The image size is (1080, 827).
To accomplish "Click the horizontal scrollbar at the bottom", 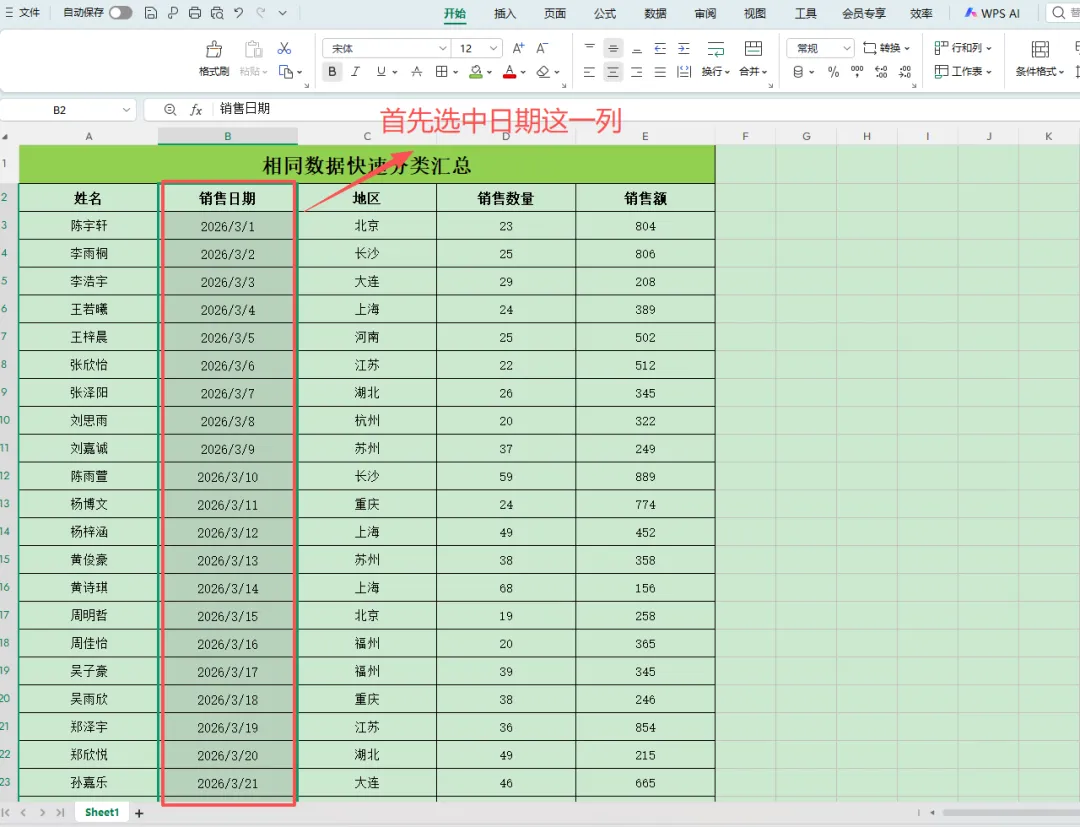I will click(1009, 813).
